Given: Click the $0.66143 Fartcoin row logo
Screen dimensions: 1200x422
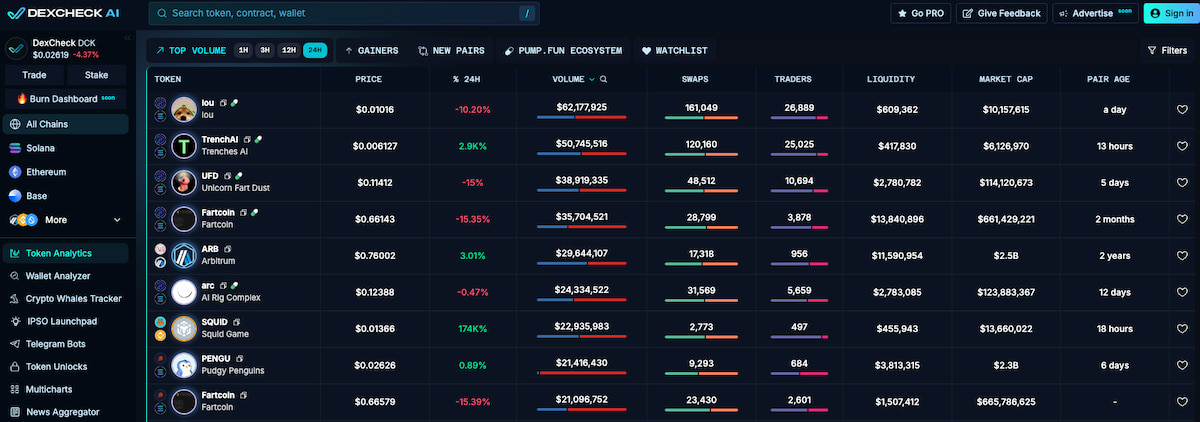Looking at the screenshot, I should pyautogui.click(x=183, y=219).
